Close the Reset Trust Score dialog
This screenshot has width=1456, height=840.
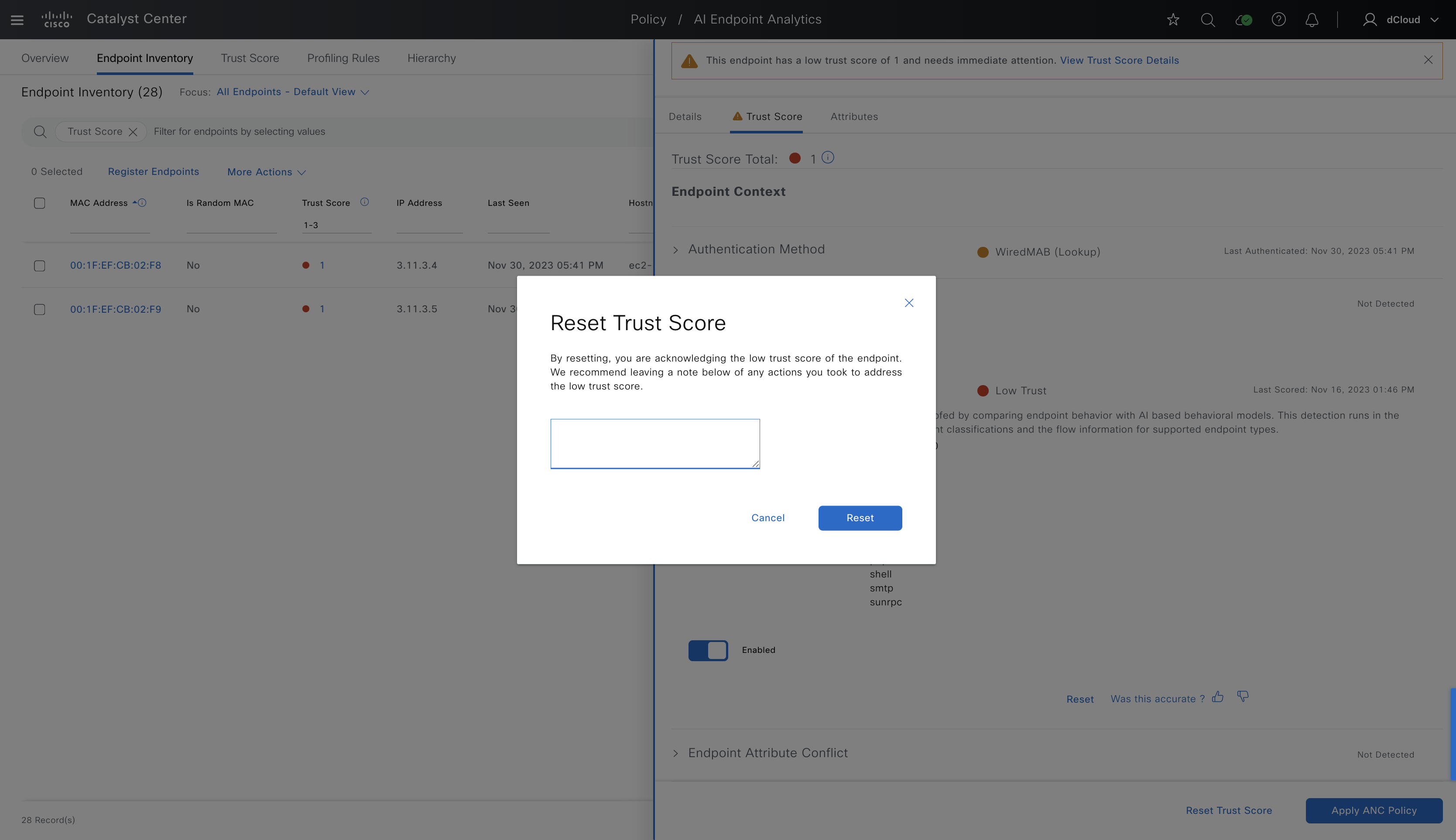909,303
